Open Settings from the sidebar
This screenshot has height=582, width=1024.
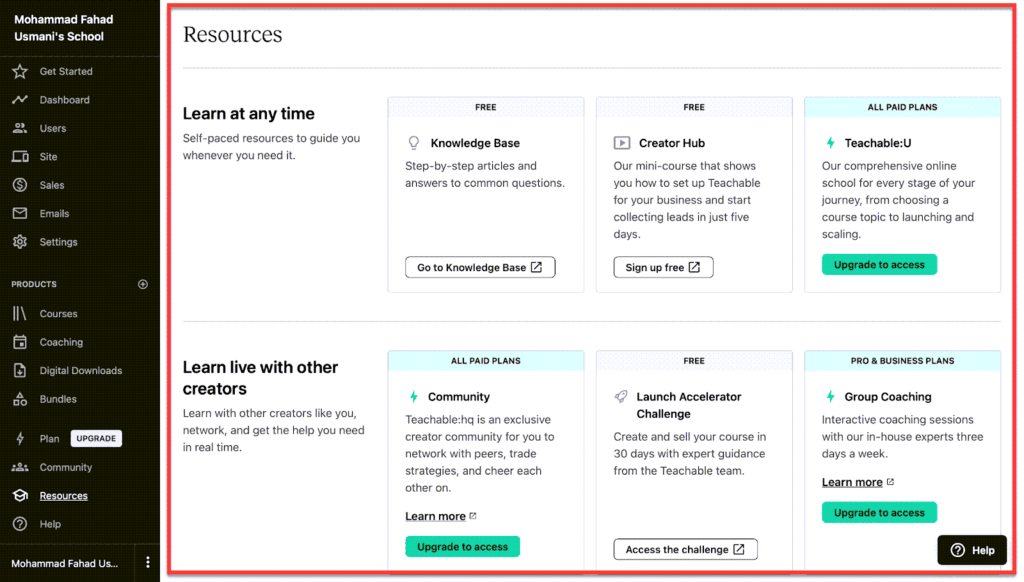pos(58,242)
